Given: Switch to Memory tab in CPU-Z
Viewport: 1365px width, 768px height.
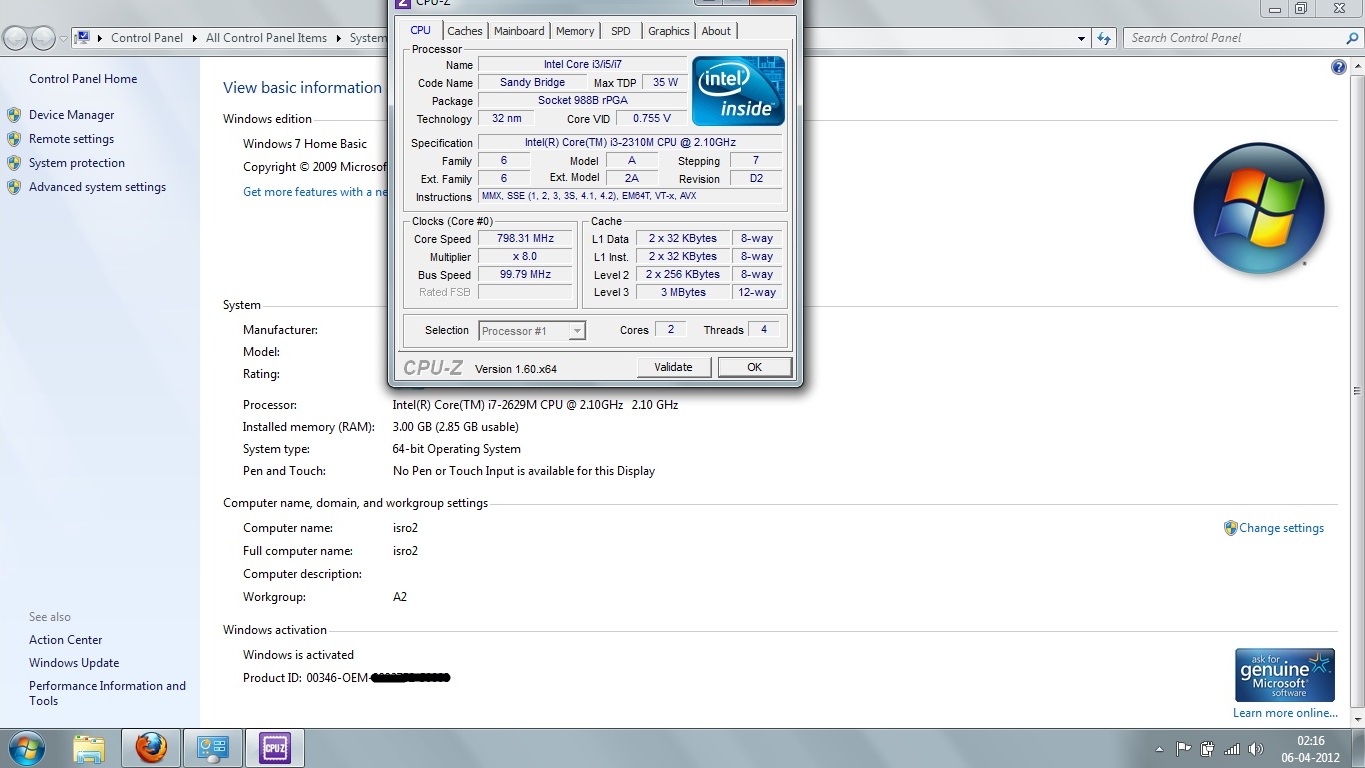Looking at the screenshot, I should [x=575, y=31].
